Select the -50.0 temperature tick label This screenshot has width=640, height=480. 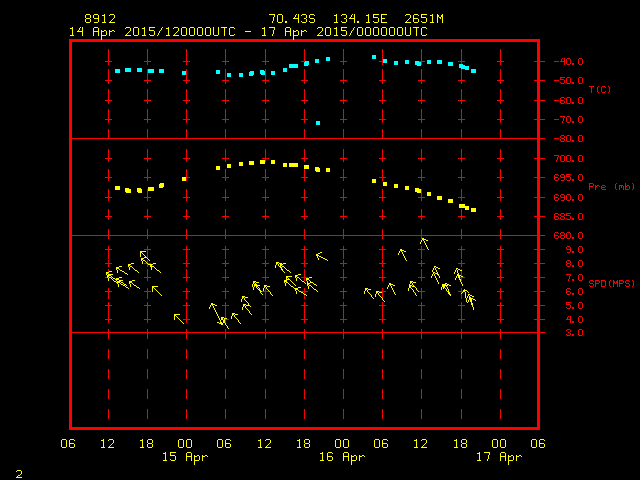pyautogui.click(x=568, y=80)
